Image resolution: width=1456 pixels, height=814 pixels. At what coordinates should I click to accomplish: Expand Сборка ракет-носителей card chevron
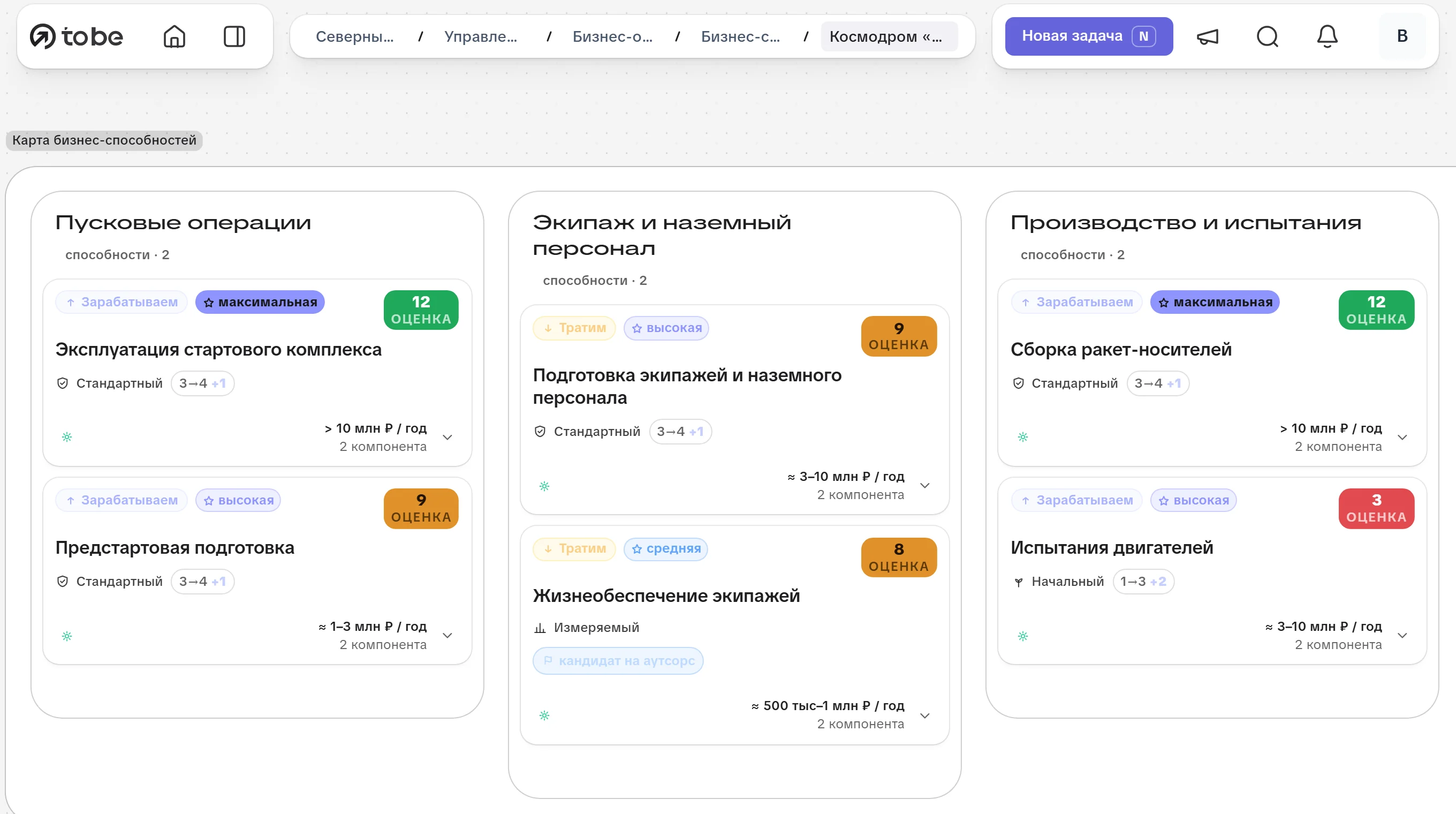(x=1402, y=437)
